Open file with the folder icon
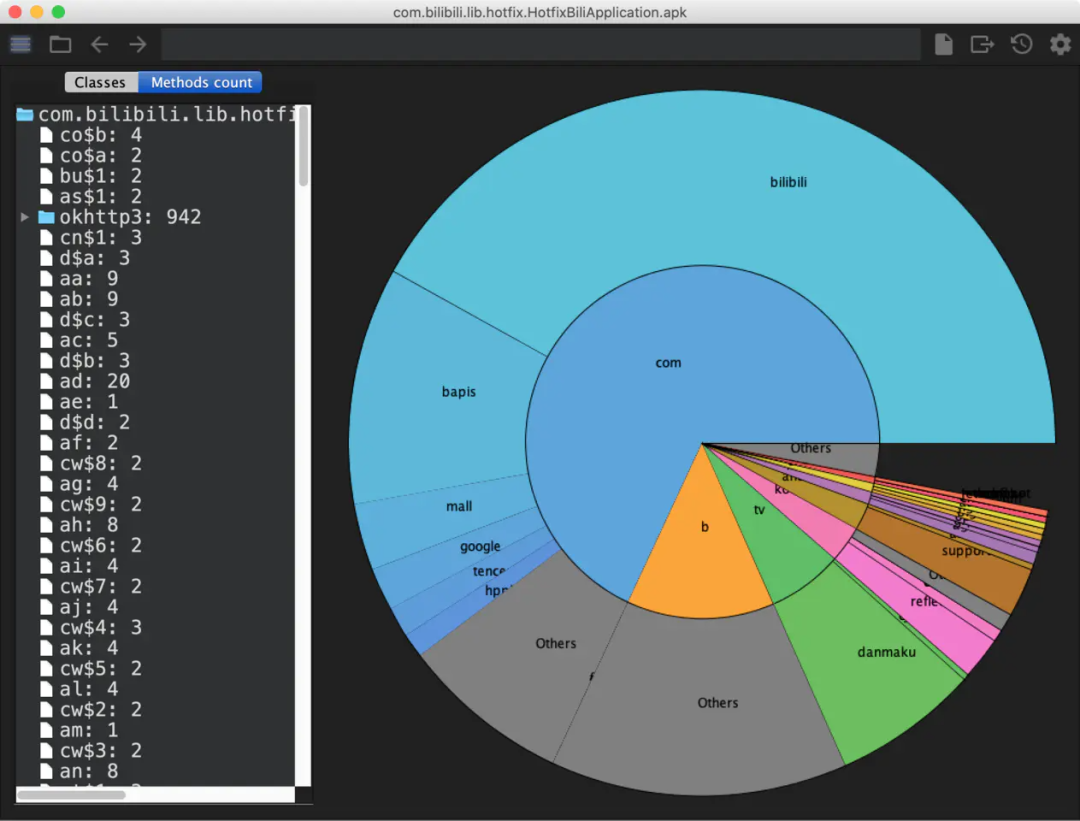The height and width of the screenshot is (821, 1080). 61,45
